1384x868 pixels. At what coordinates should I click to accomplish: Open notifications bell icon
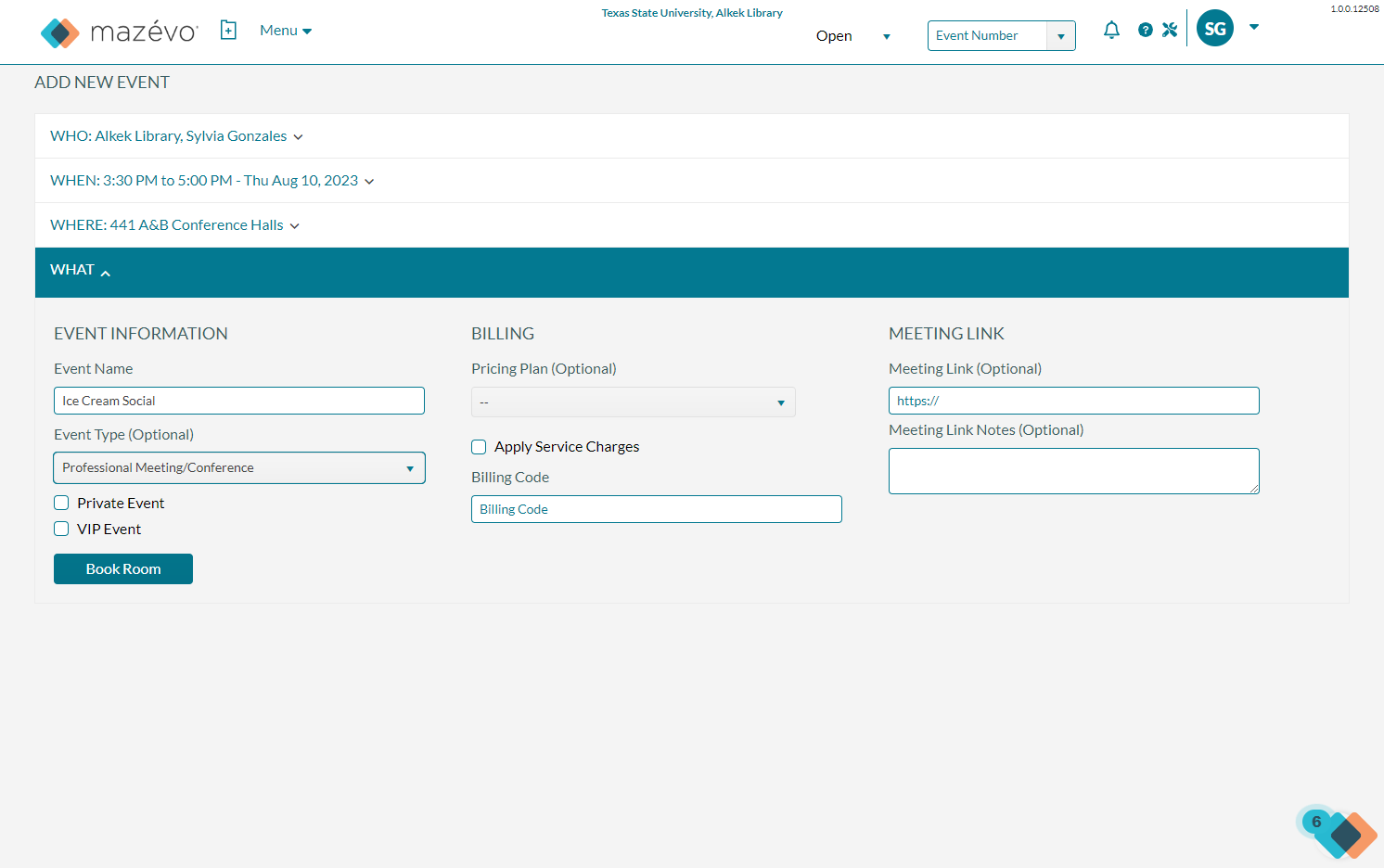pyautogui.click(x=1111, y=30)
